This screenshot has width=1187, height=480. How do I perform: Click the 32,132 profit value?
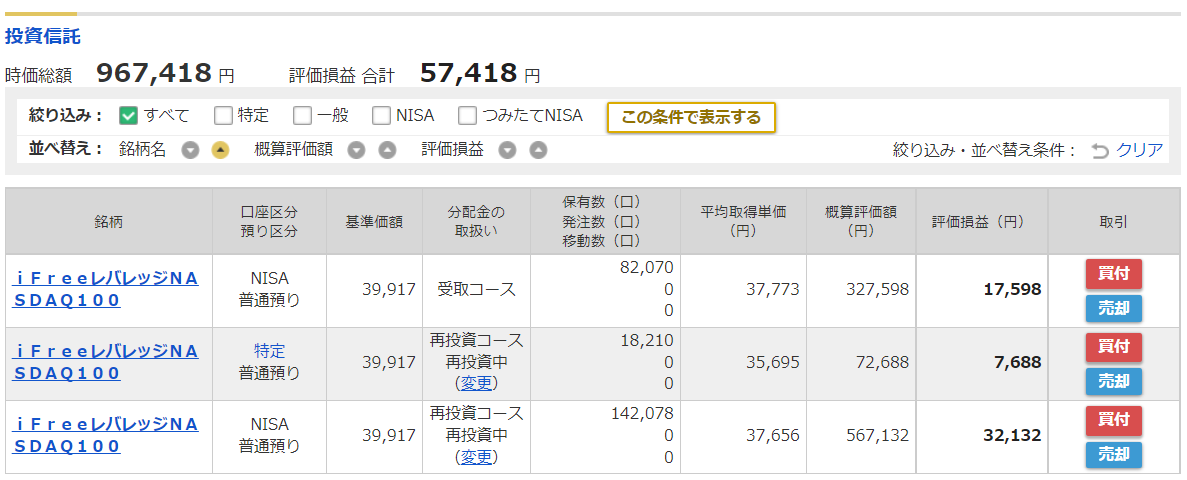[1010, 435]
